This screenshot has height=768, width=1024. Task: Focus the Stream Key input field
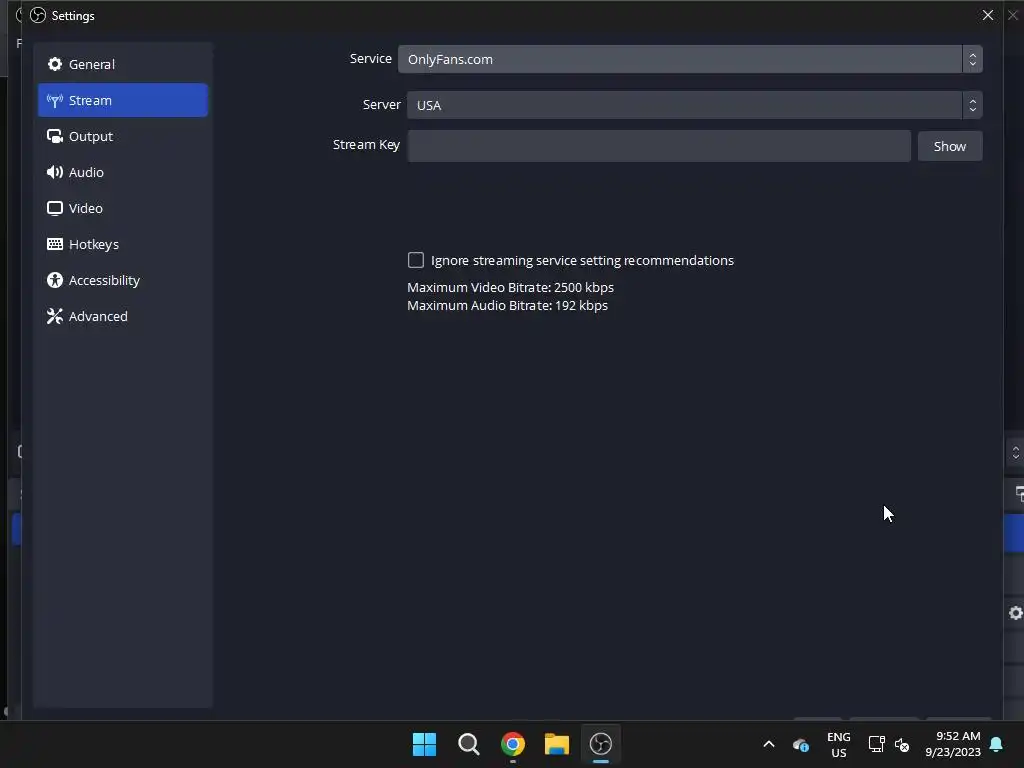pyautogui.click(x=659, y=146)
